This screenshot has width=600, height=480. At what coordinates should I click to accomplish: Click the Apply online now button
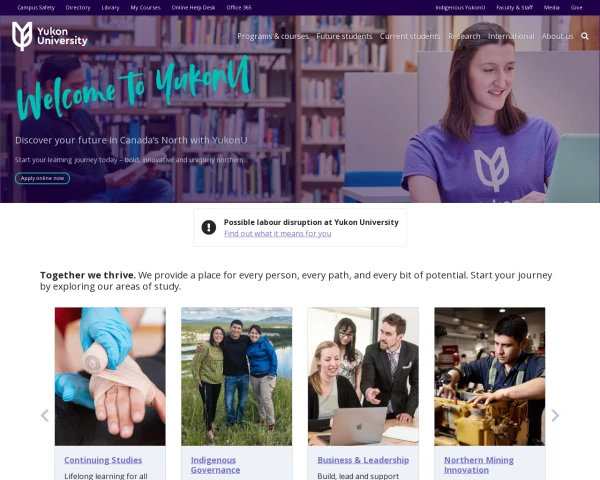tap(42, 178)
